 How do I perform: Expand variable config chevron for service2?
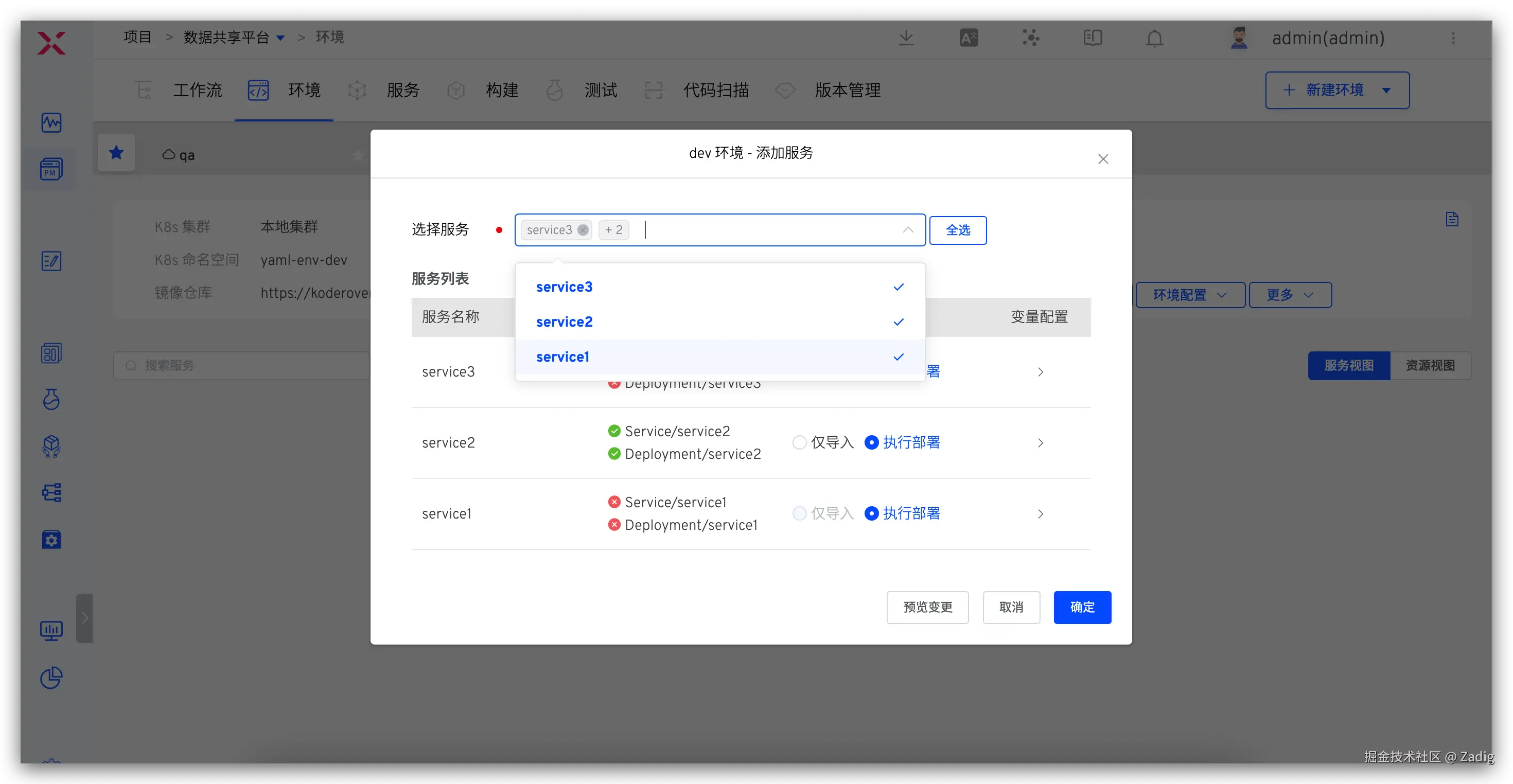coord(1040,443)
